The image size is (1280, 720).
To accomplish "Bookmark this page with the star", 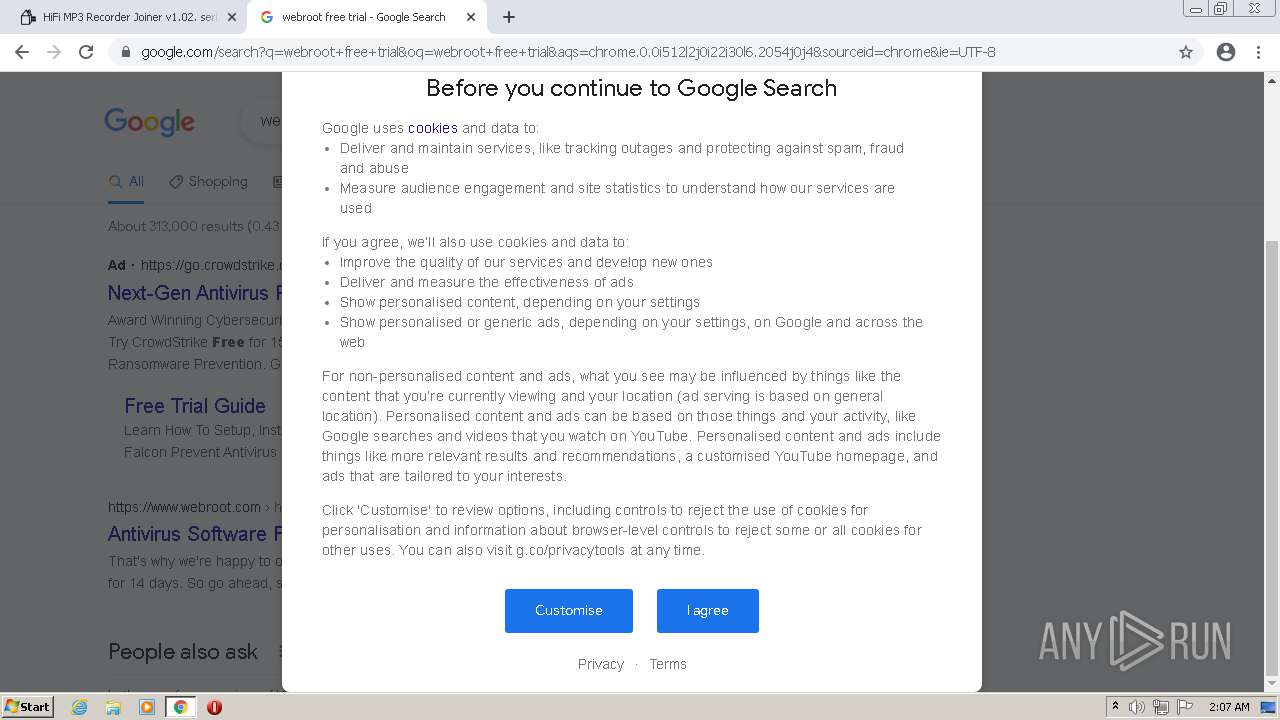I will point(1186,52).
